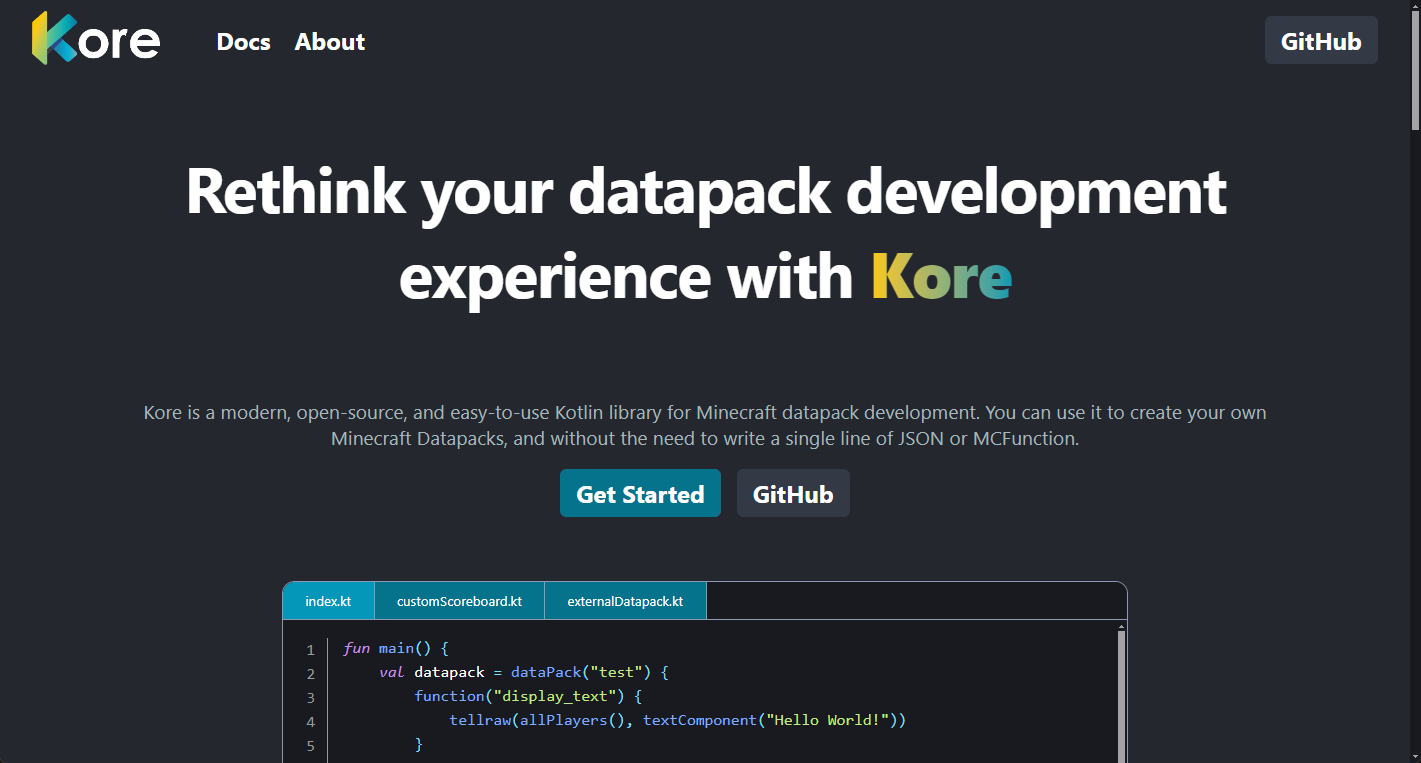Image resolution: width=1421 pixels, height=763 pixels.
Task: Click the paragraph starting "Kore is a modern"
Action: pyautogui.click(x=705, y=425)
